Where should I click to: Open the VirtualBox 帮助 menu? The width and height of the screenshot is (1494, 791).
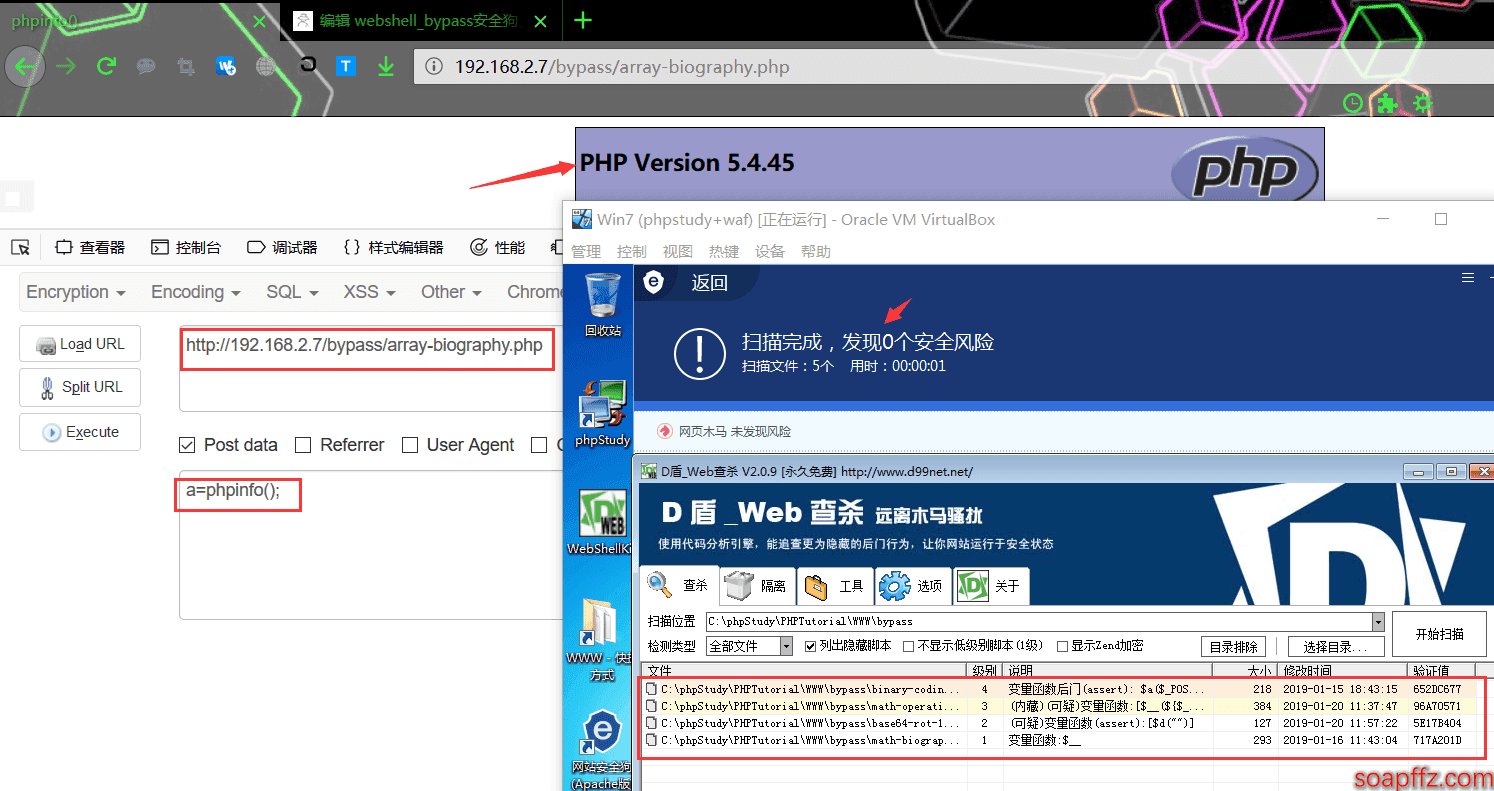coord(816,251)
